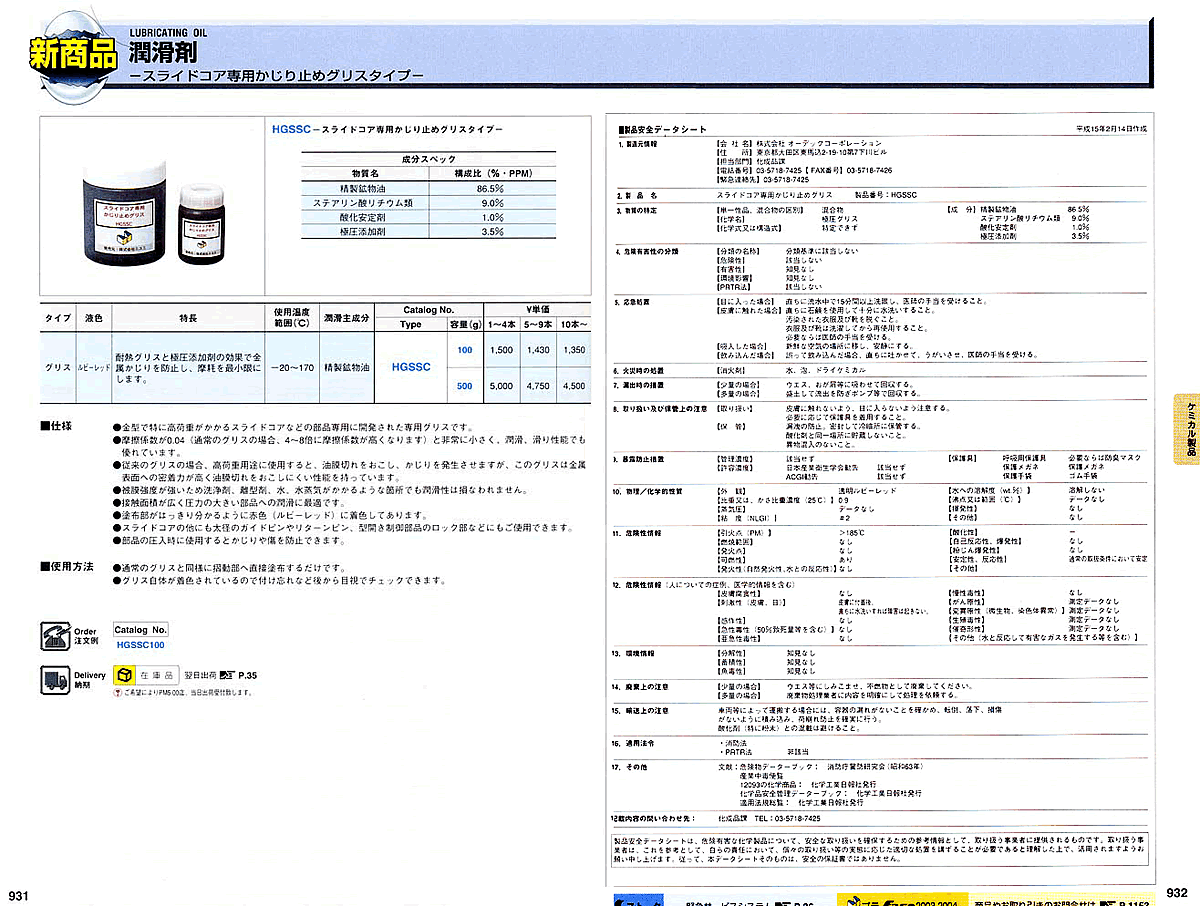Select the 100 g capacity option
The width and height of the screenshot is (1200, 906).
tap(464, 350)
